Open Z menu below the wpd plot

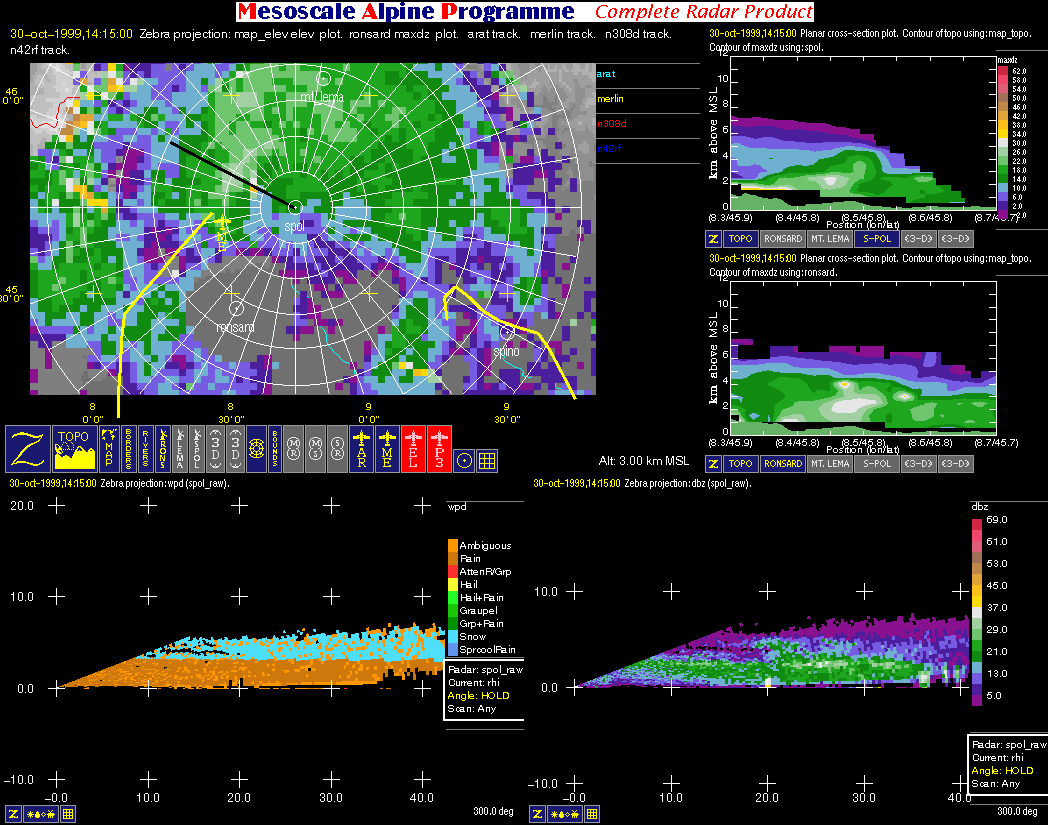point(10,814)
